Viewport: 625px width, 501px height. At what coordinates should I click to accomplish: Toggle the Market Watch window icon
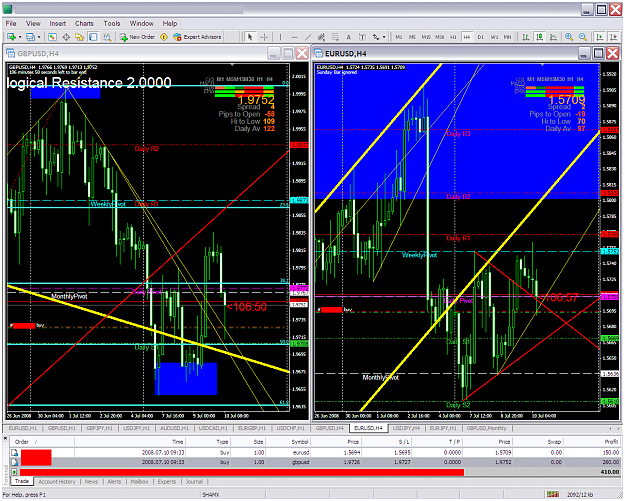(x=52, y=37)
